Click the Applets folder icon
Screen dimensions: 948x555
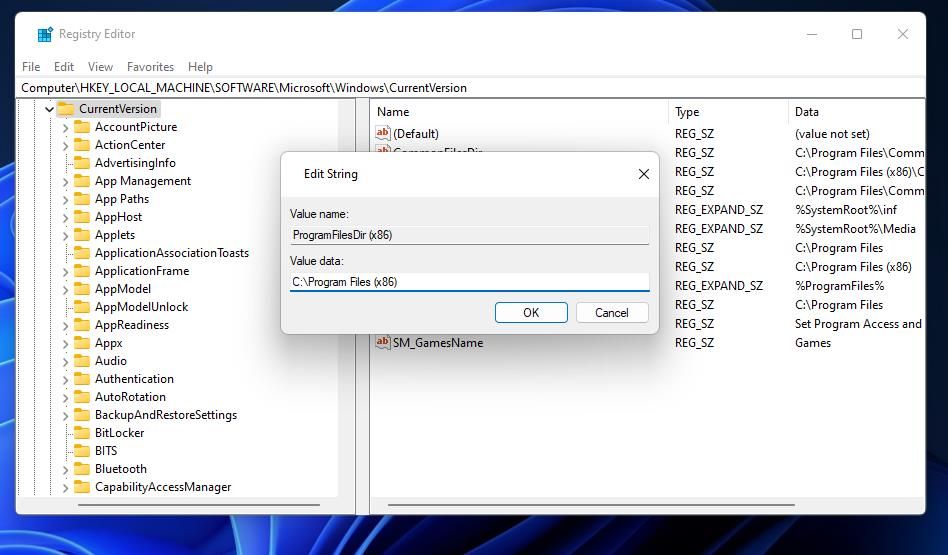[x=82, y=235]
